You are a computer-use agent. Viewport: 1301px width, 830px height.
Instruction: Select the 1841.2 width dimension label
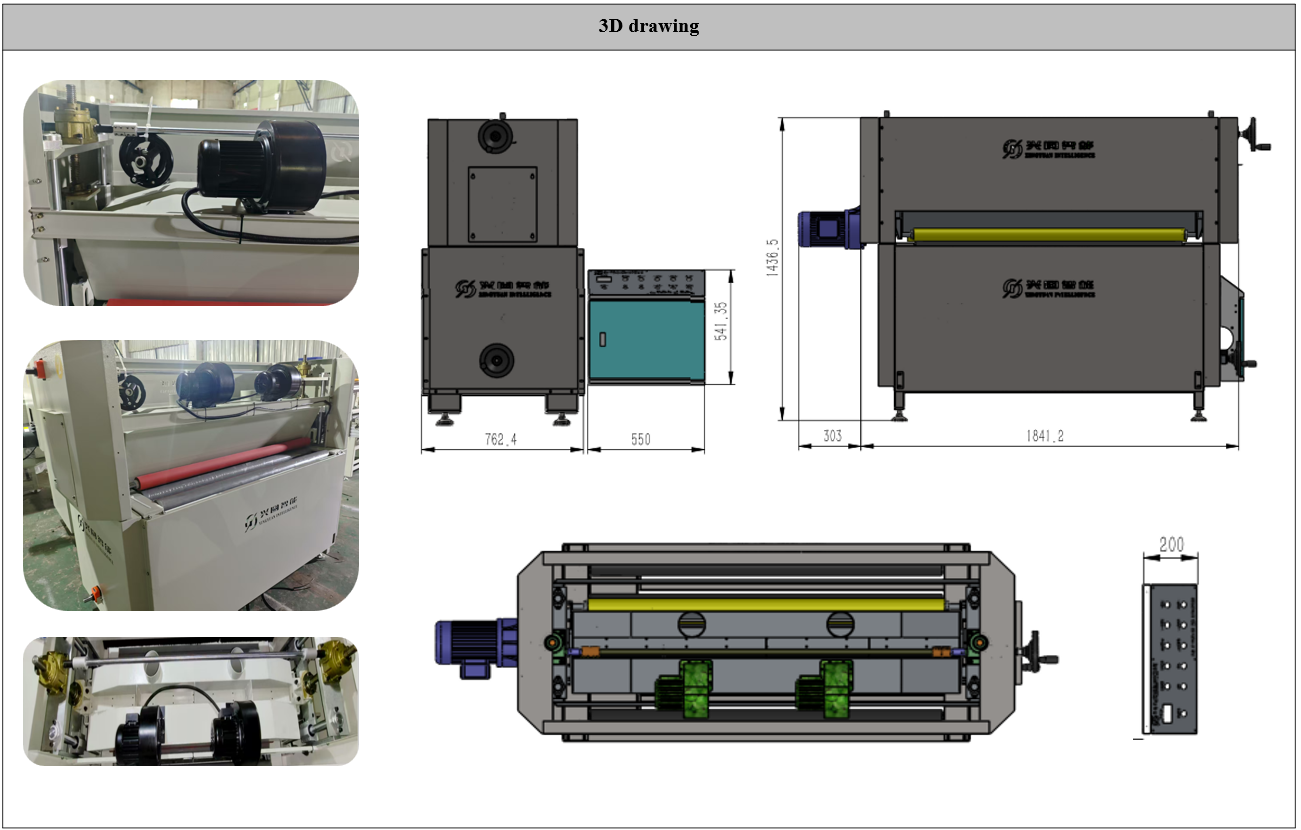click(x=1047, y=437)
